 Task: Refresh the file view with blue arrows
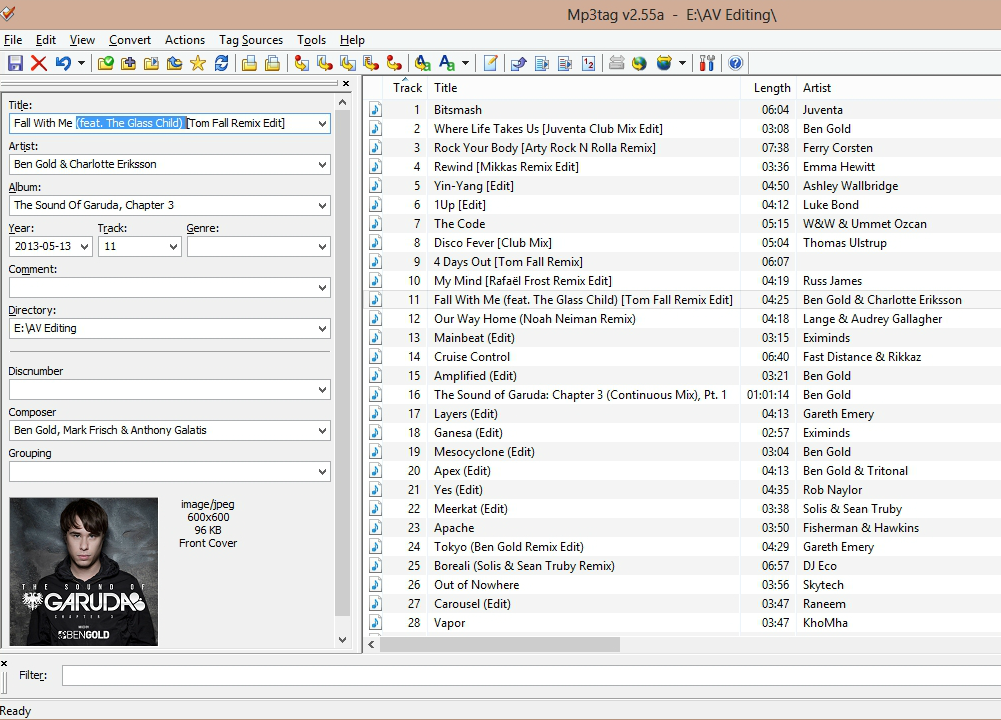coord(222,63)
